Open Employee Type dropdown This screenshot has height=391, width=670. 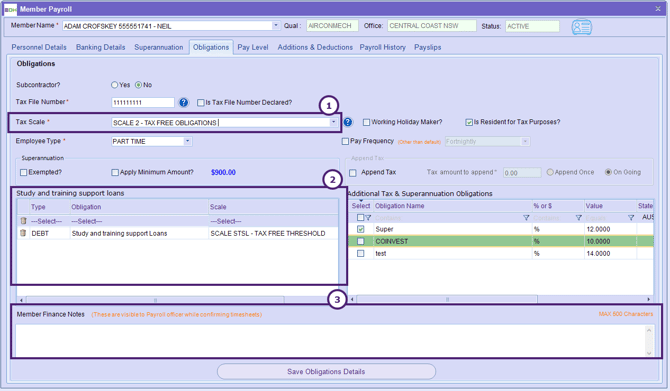point(187,141)
